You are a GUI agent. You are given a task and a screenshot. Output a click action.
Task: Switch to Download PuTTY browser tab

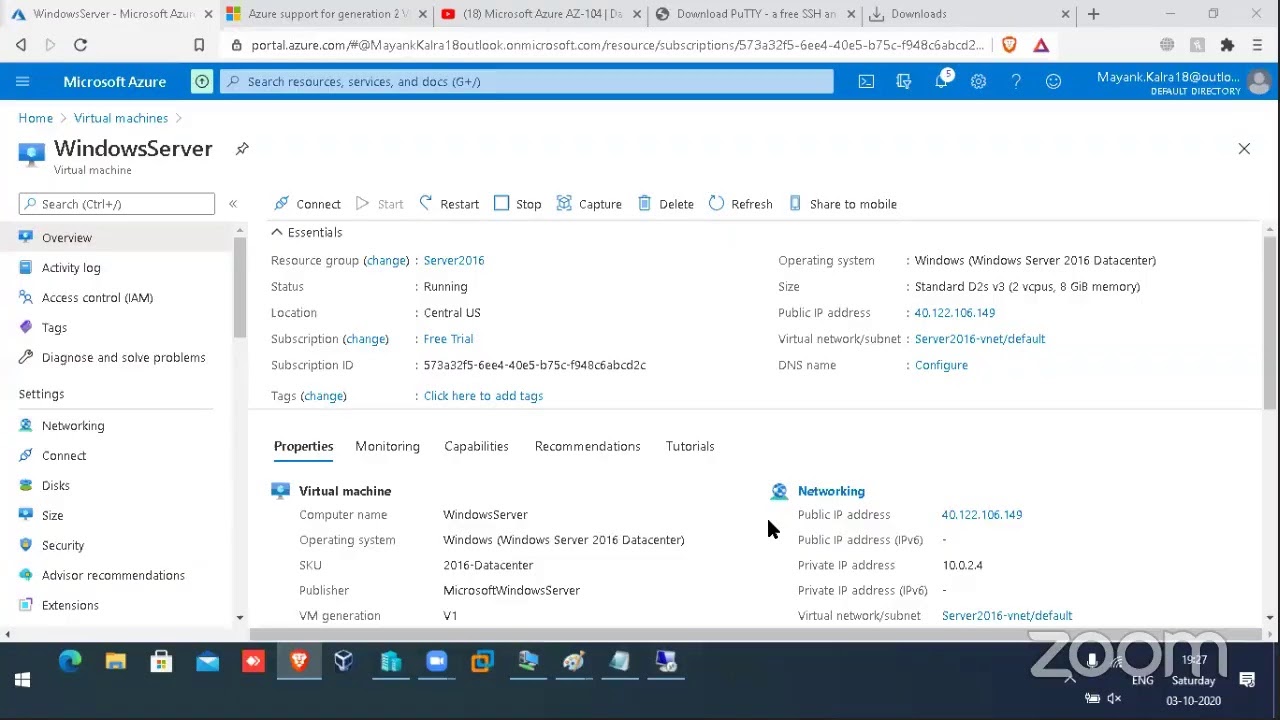755,14
